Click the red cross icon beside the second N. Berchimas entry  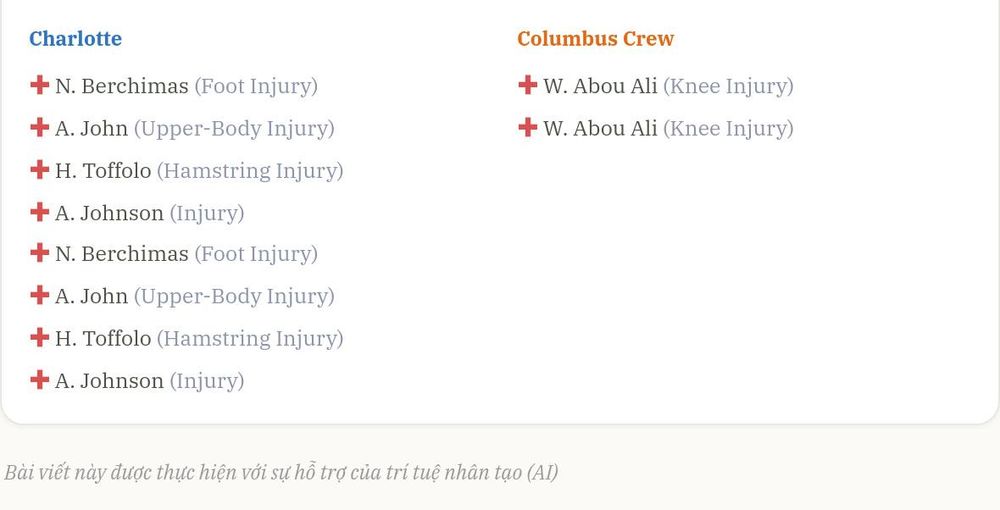[40, 252]
